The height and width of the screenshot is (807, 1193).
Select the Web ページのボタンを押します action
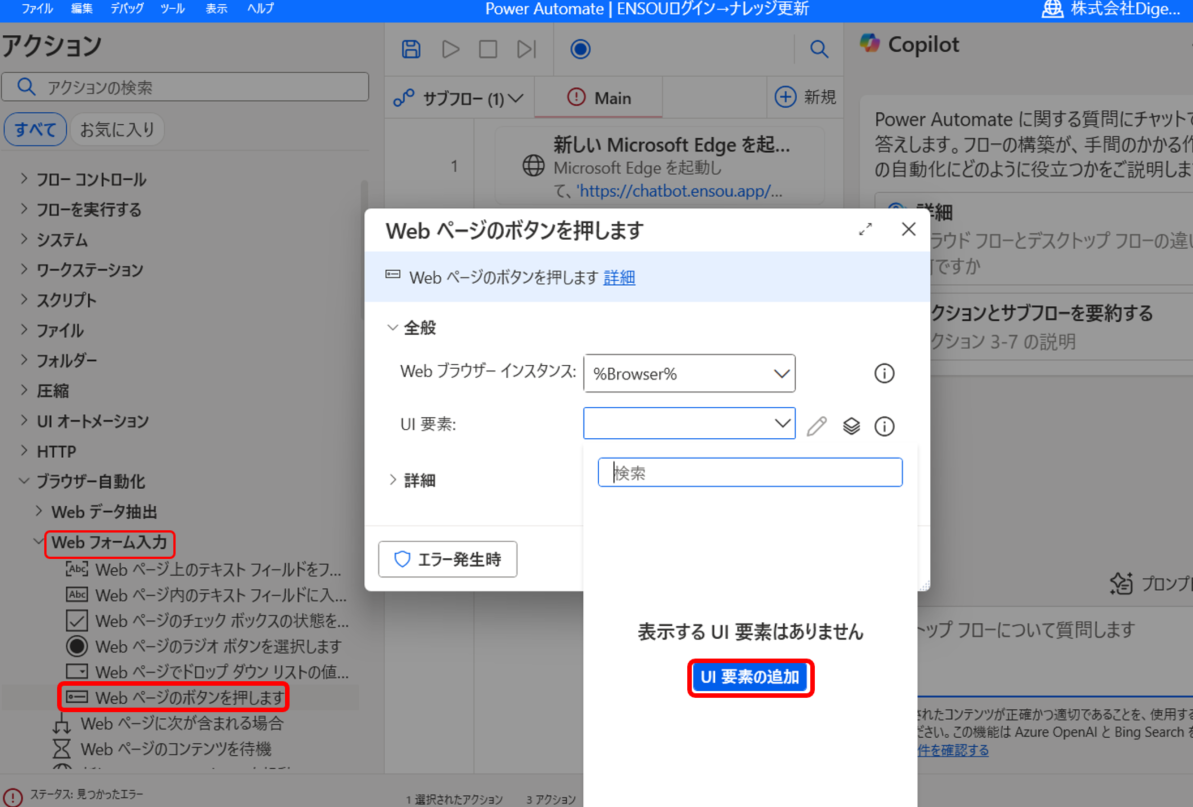pos(190,697)
